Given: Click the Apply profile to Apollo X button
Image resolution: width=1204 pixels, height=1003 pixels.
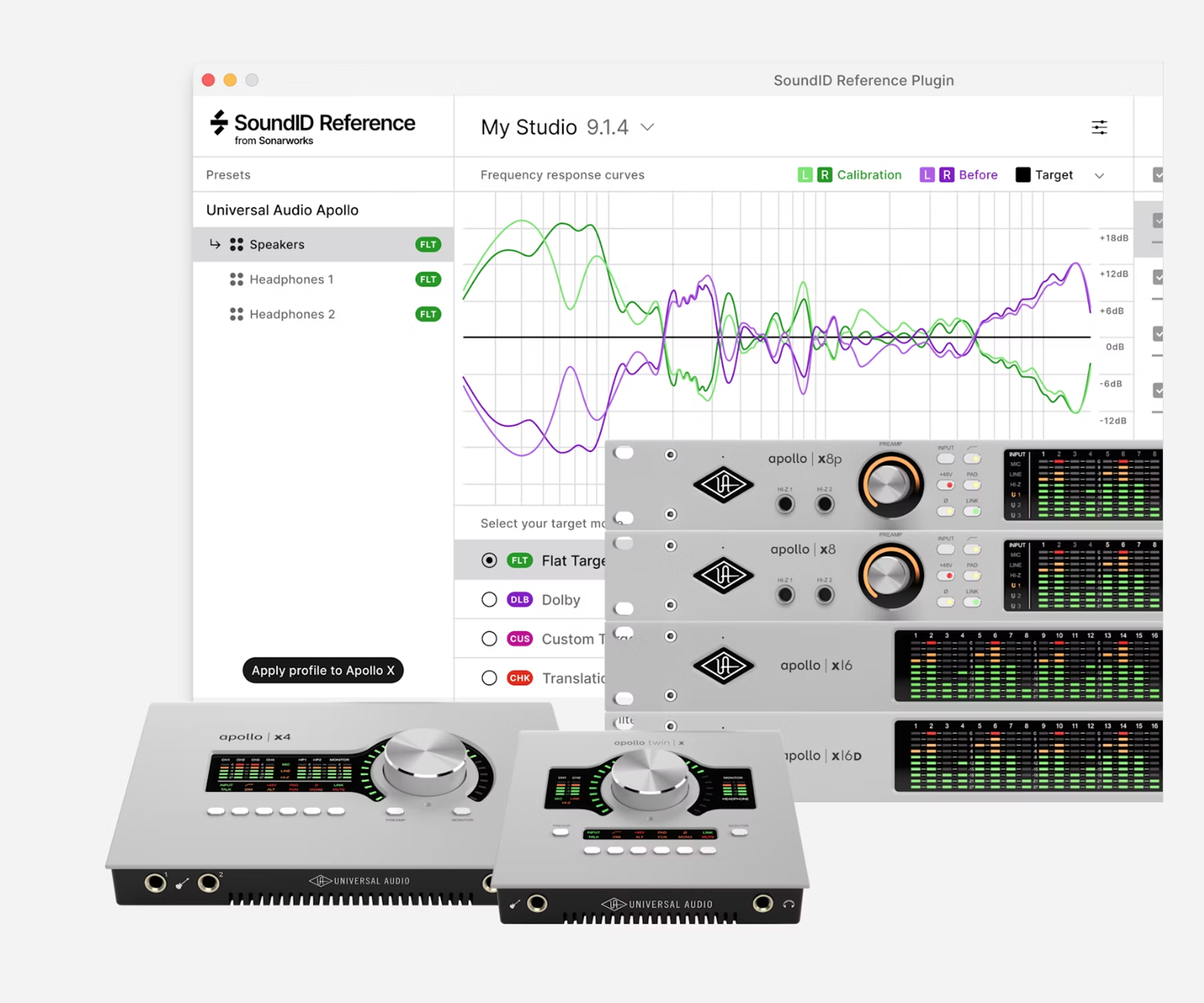Looking at the screenshot, I should [323, 670].
